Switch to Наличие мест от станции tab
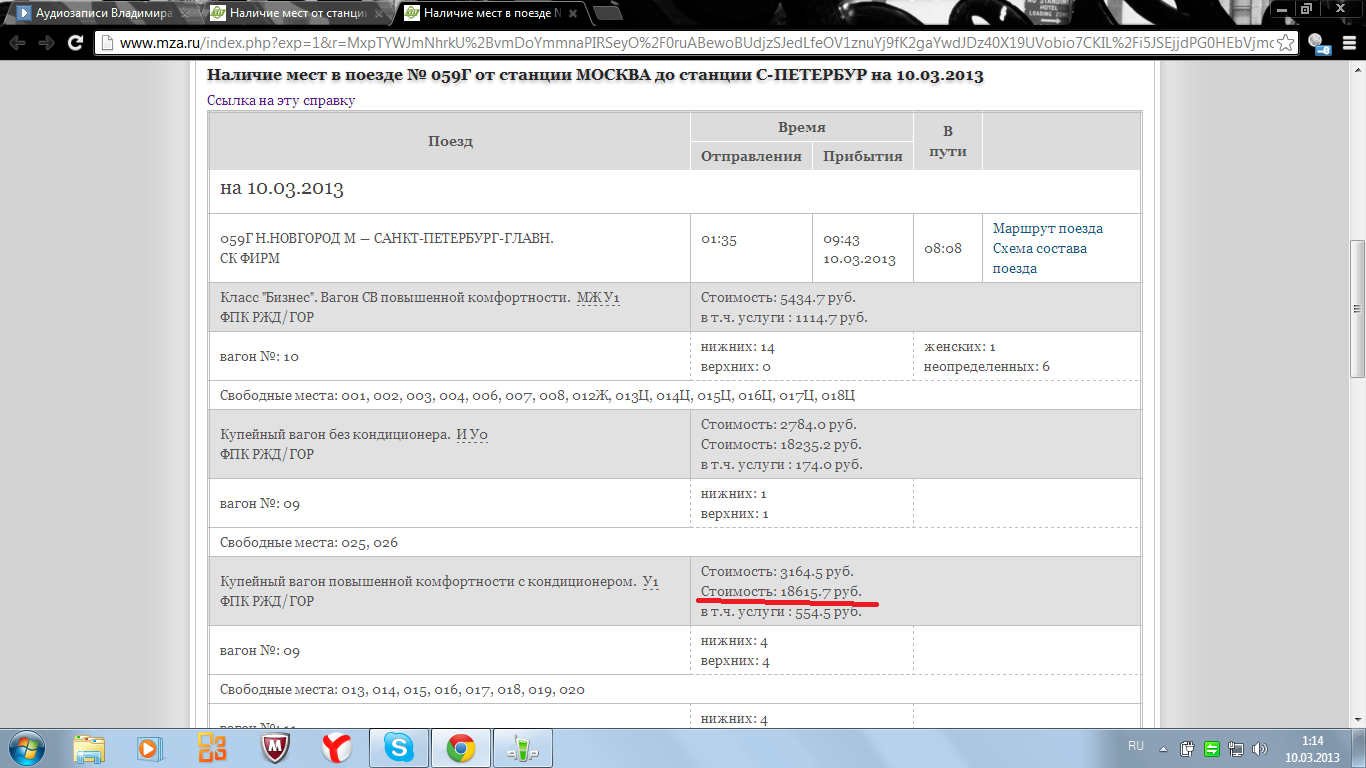This screenshot has width=1366, height=768. (292, 13)
